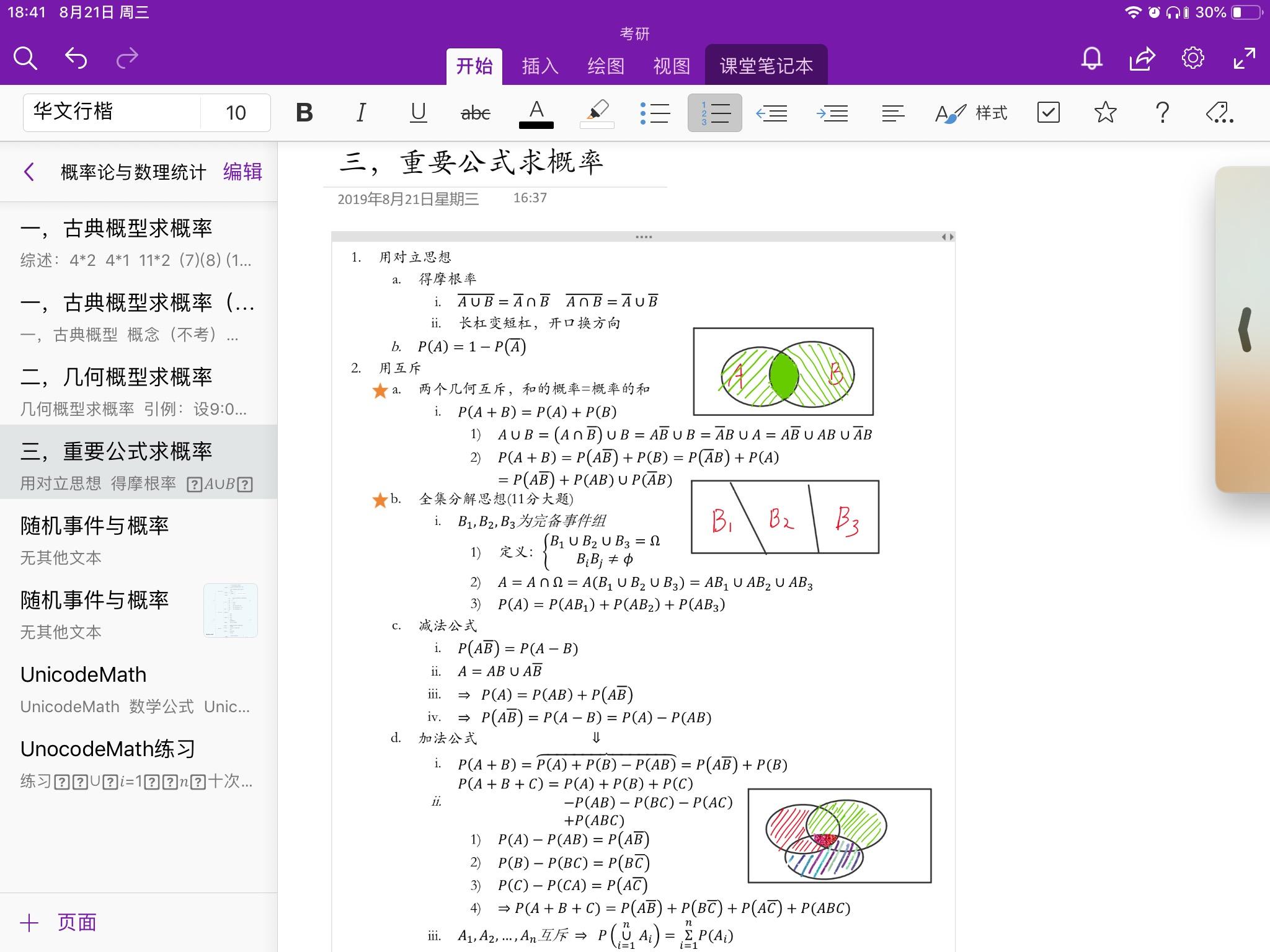Click the Undo icon
The image size is (1270, 952).
coord(76,57)
